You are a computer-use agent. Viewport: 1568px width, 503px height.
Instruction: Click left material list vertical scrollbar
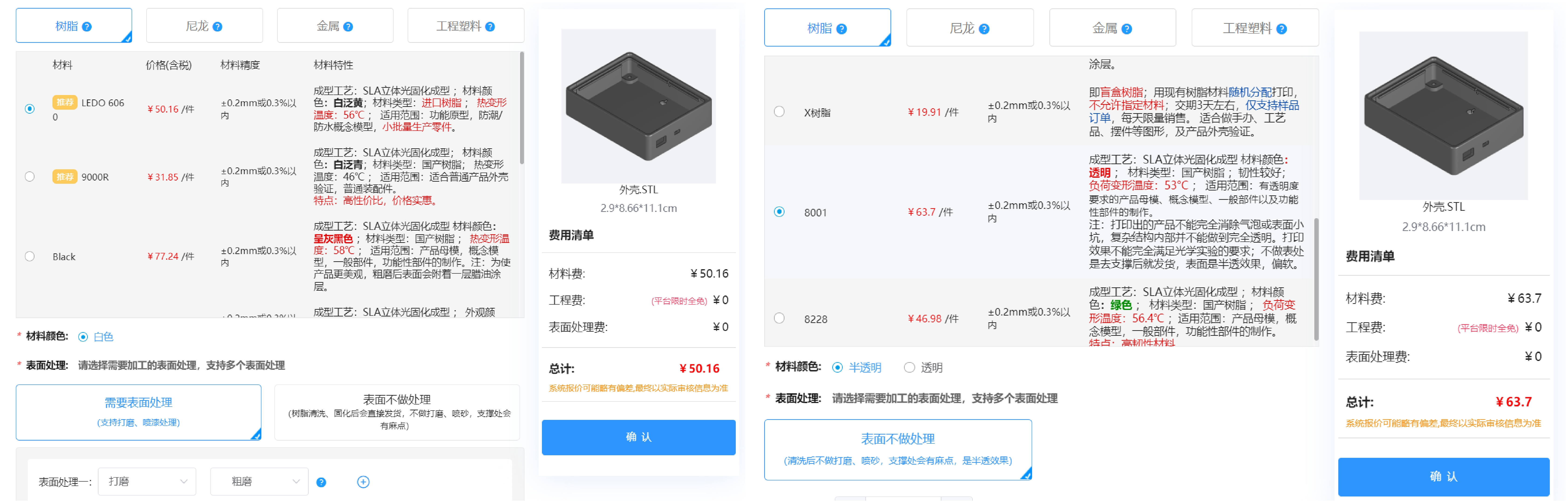pyautogui.click(x=522, y=109)
